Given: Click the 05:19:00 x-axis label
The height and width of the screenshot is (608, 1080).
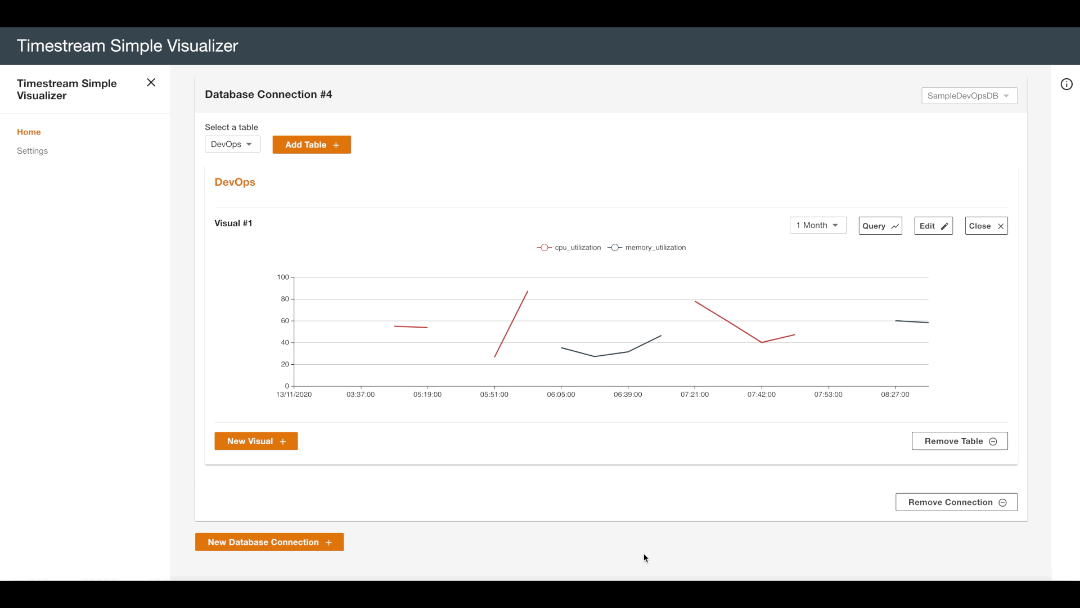Looking at the screenshot, I should (x=427, y=395).
